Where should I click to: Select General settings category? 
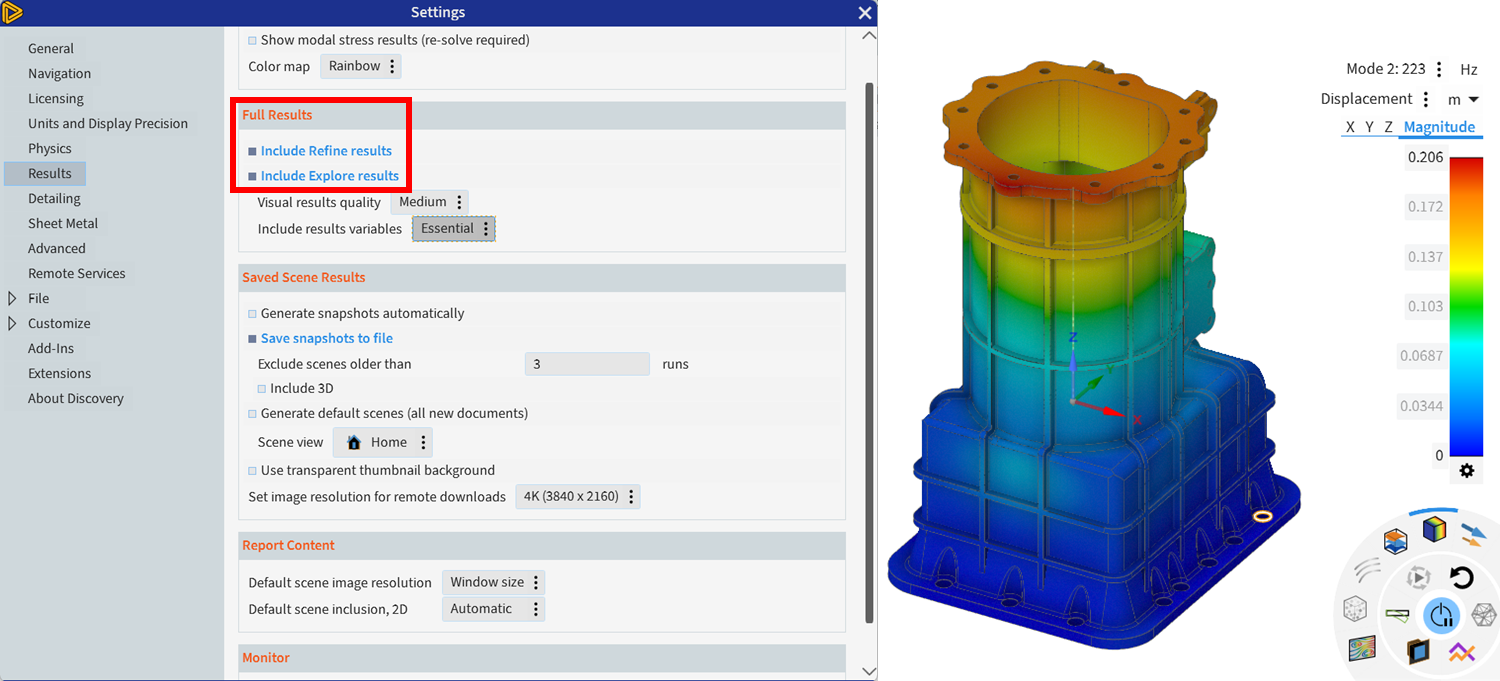[x=51, y=48]
